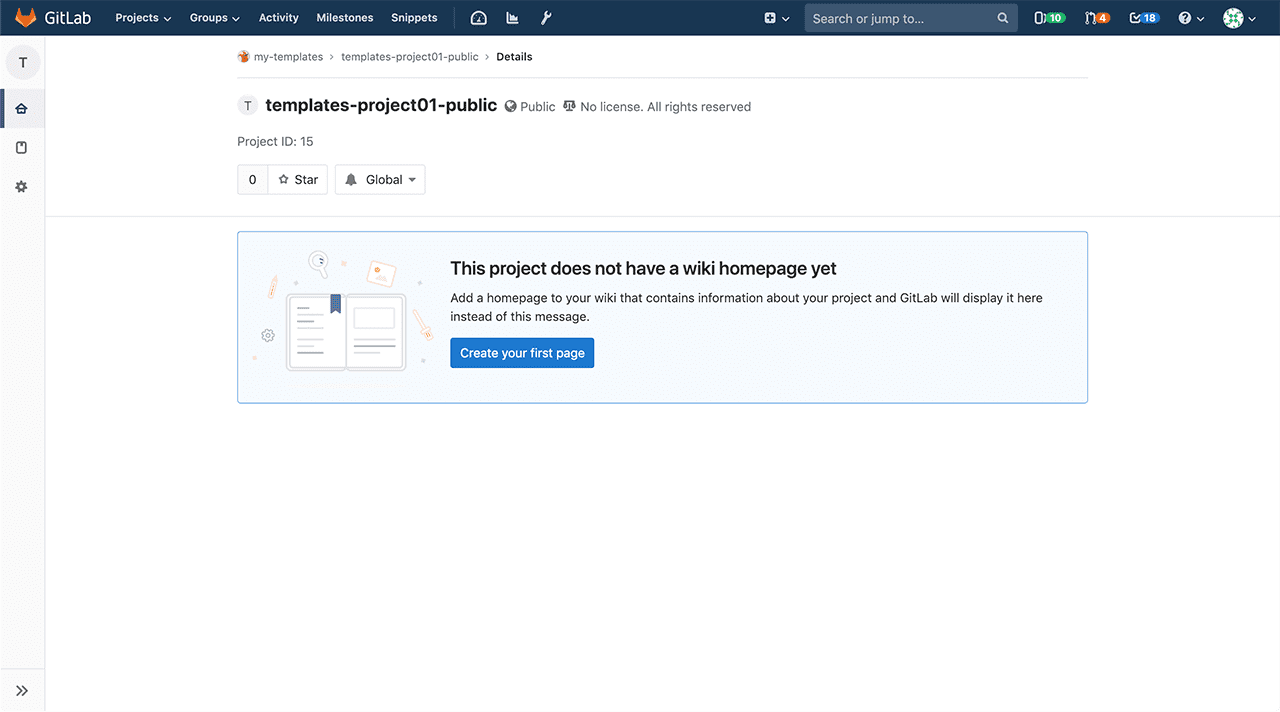Open project Settings via the gear icon
The width and height of the screenshot is (1280, 712).
[22, 186]
